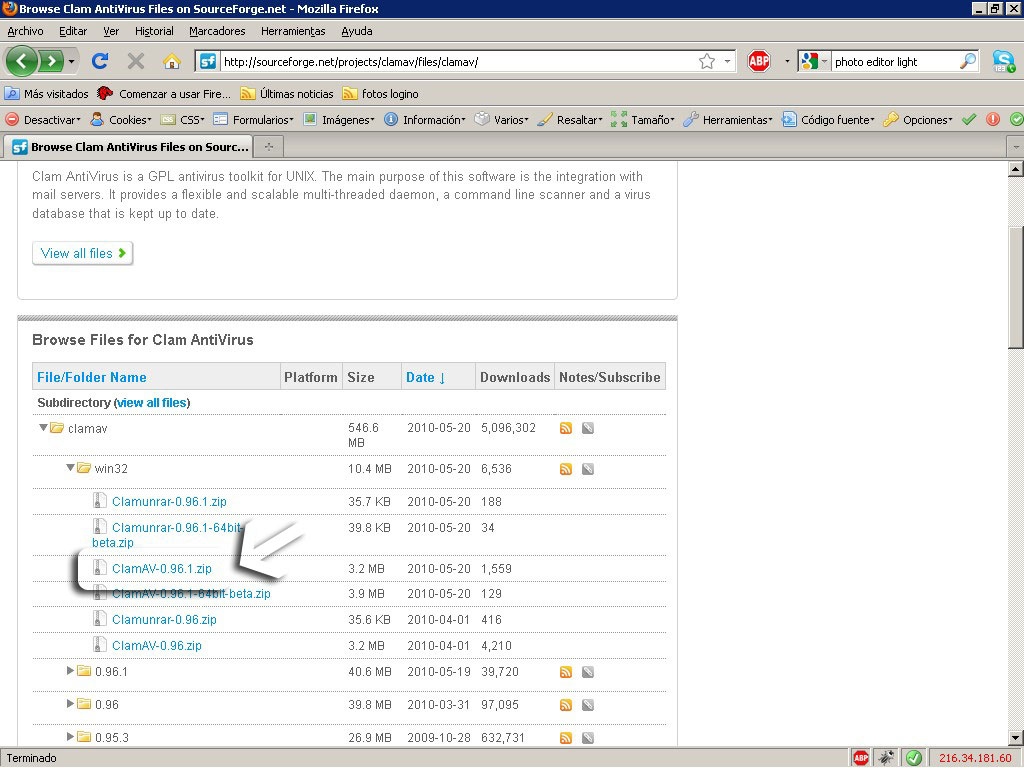Open notes icon for the 0.96.1 folder
The image size is (1024, 768).
588,672
